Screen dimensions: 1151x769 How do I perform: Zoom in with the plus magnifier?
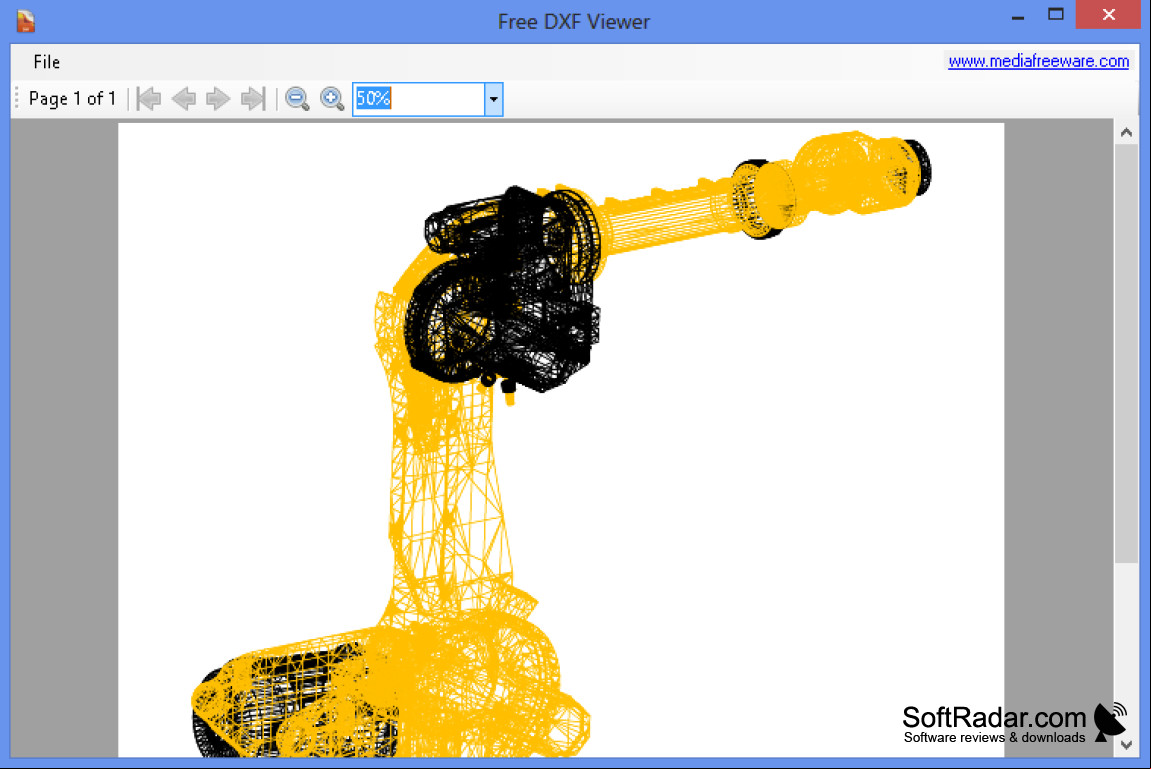(332, 98)
